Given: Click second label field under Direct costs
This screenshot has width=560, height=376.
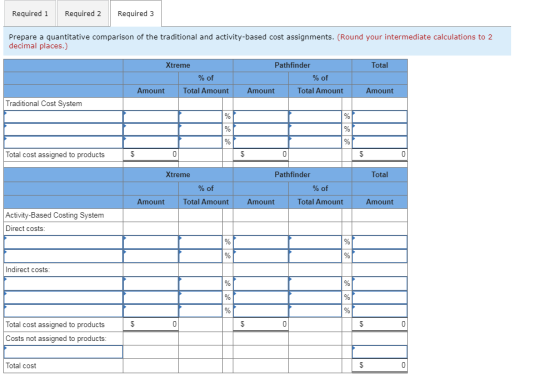Looking at the screenshot, I should coord(63,256).
